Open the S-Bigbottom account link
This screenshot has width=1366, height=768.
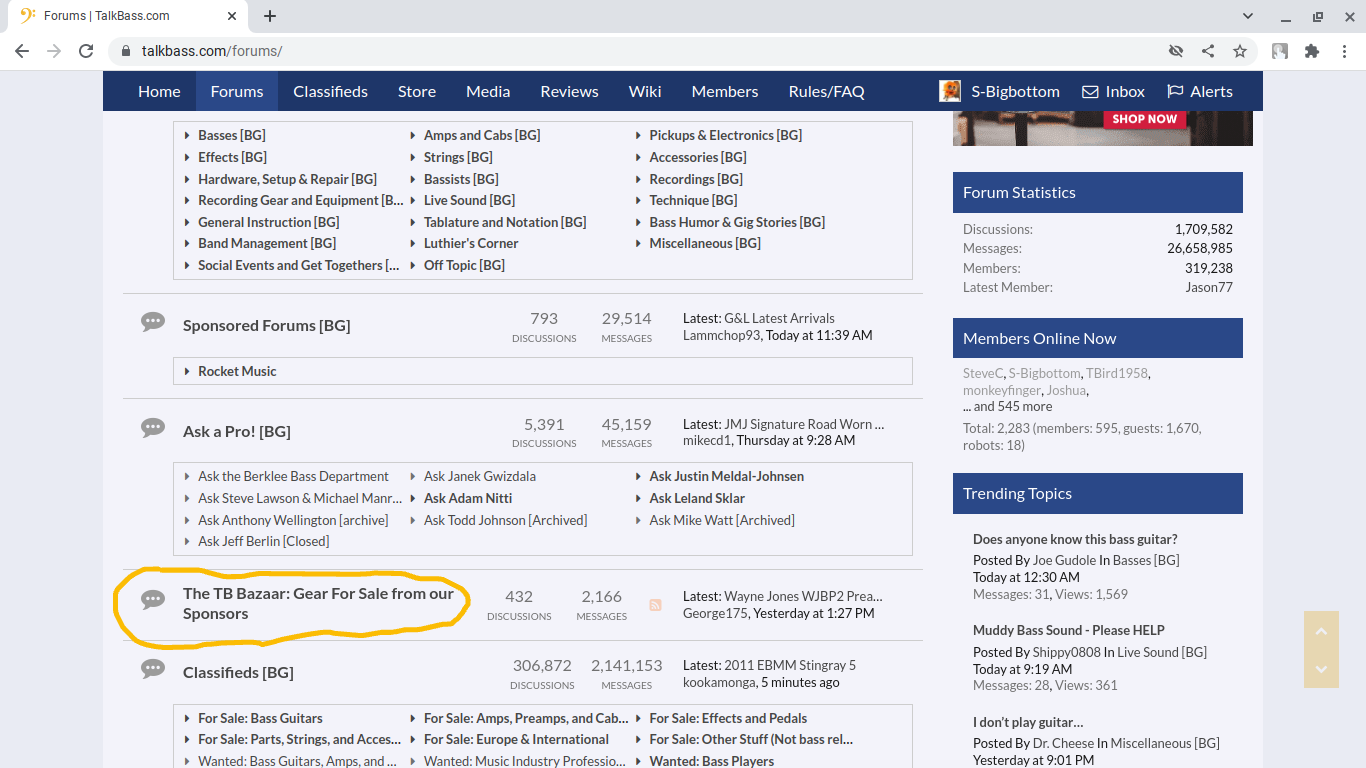[x=1015, y=91]
